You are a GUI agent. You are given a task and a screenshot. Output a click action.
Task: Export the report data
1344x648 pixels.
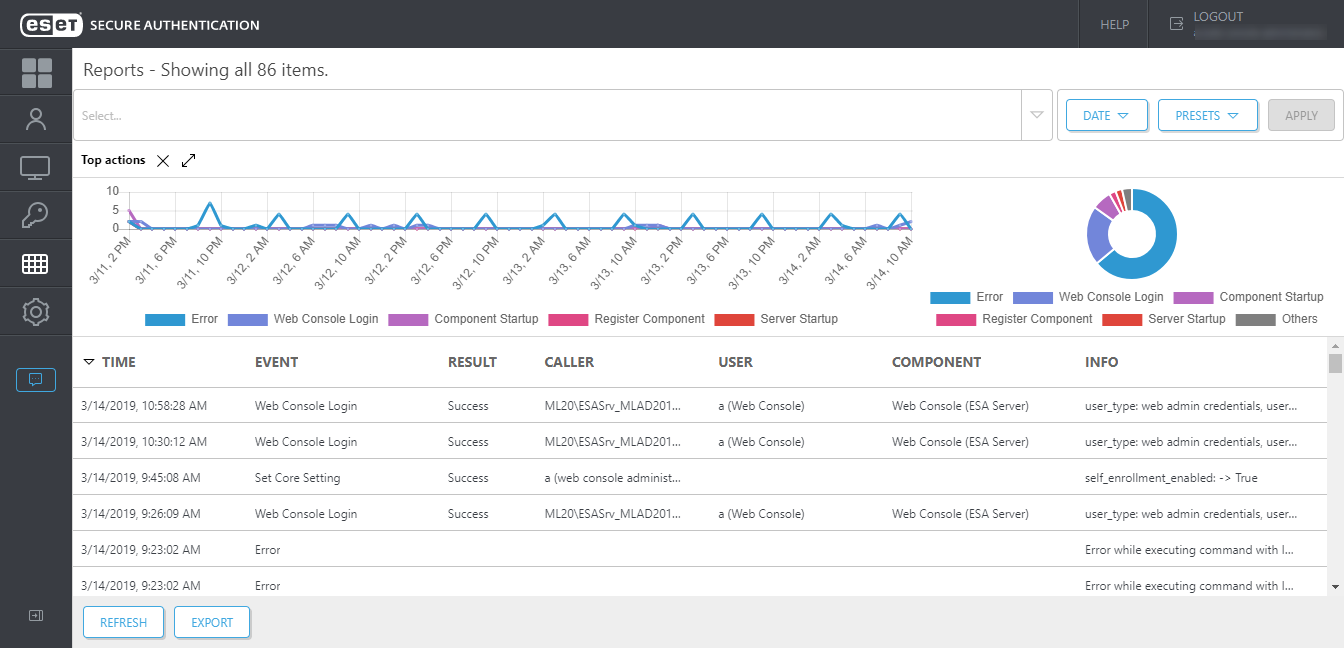[x=211, y=621]
